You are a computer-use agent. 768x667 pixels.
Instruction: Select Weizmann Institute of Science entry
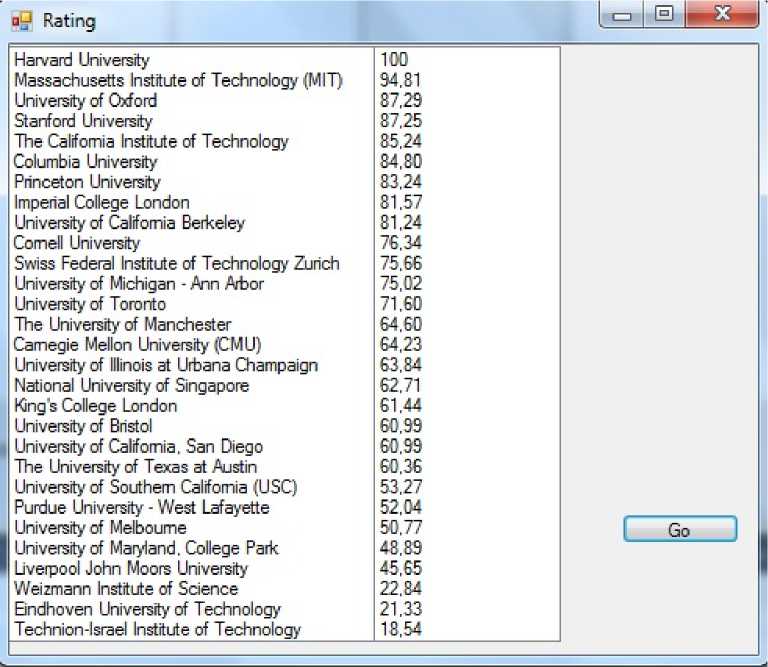(126, 589)
